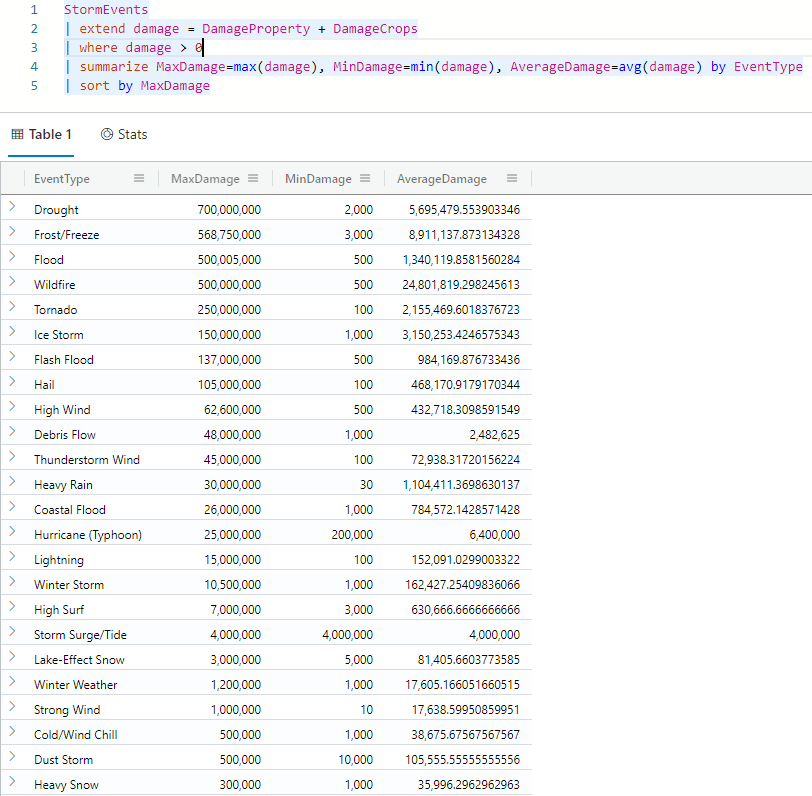Expand the Heavy Rain row

(12, 482)
